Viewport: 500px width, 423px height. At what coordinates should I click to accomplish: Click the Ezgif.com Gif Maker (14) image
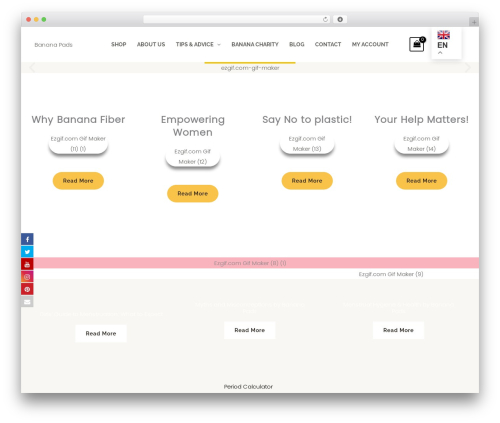click(x=421, y=144)
